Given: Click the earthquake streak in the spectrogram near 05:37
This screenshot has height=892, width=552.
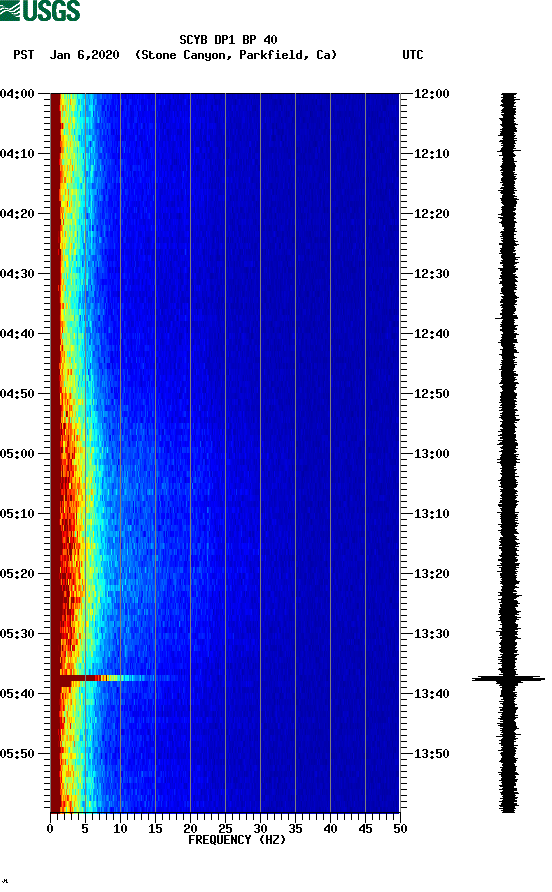Looking at the screenshot, I should point(114,678).
